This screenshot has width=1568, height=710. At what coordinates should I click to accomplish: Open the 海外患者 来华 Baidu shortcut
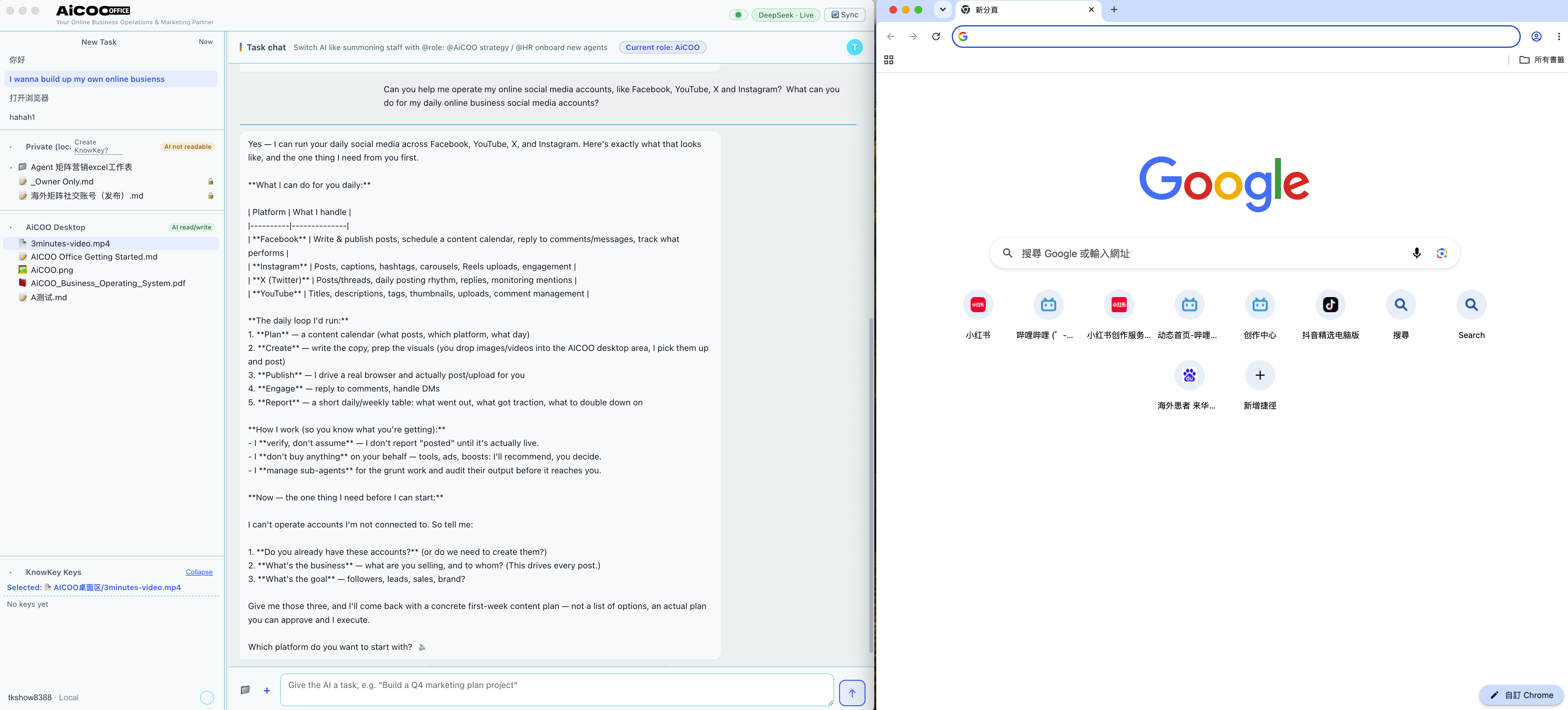tap(1189, 385)
